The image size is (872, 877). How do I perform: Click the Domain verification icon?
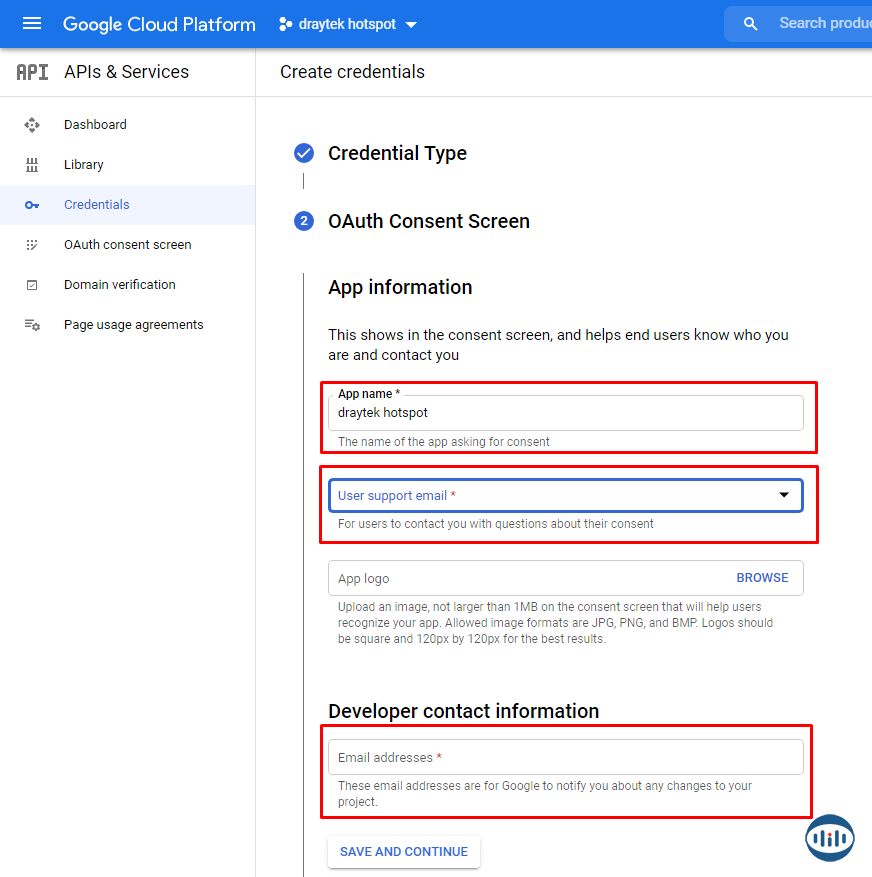click(x=32, y=285)
